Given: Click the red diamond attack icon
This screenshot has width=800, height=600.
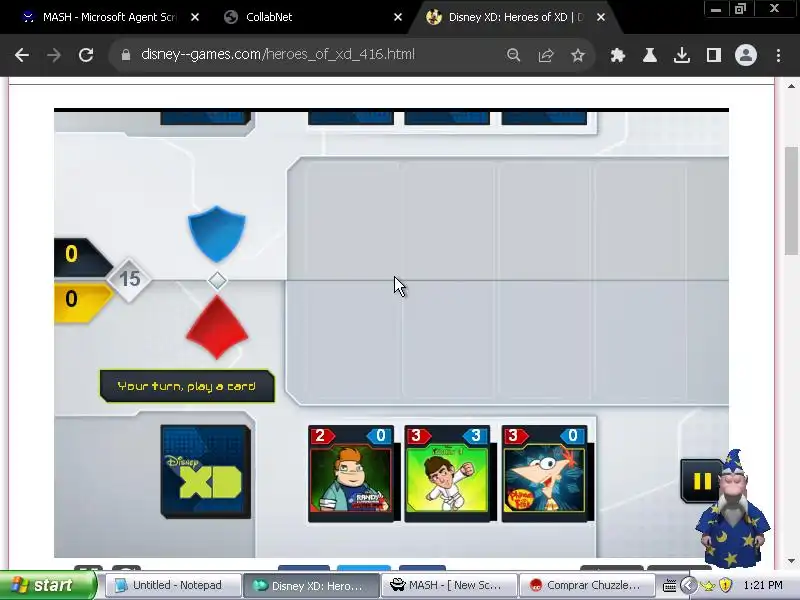Looking at the screenshot, I should pyautogui.click(x=217, y=328).
